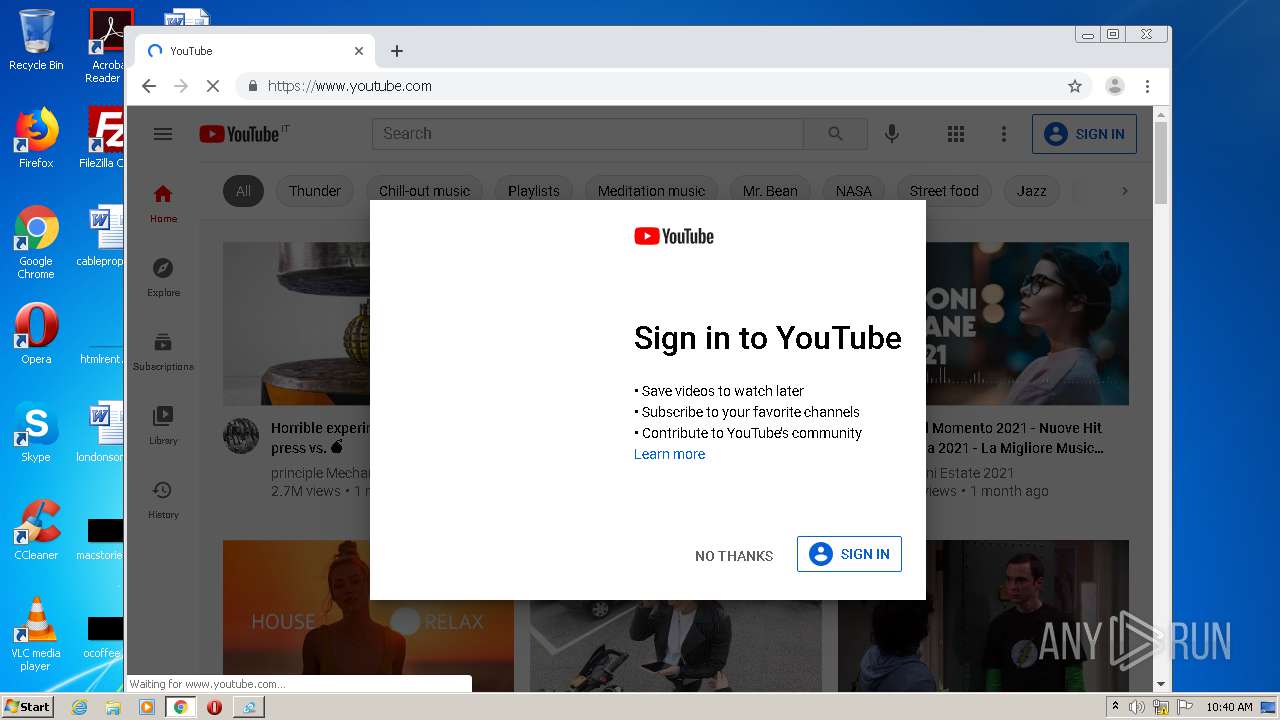Screen dimensions: 1280x720
Task: Select the NASA filter chip
Action: [x=854, y=191]
